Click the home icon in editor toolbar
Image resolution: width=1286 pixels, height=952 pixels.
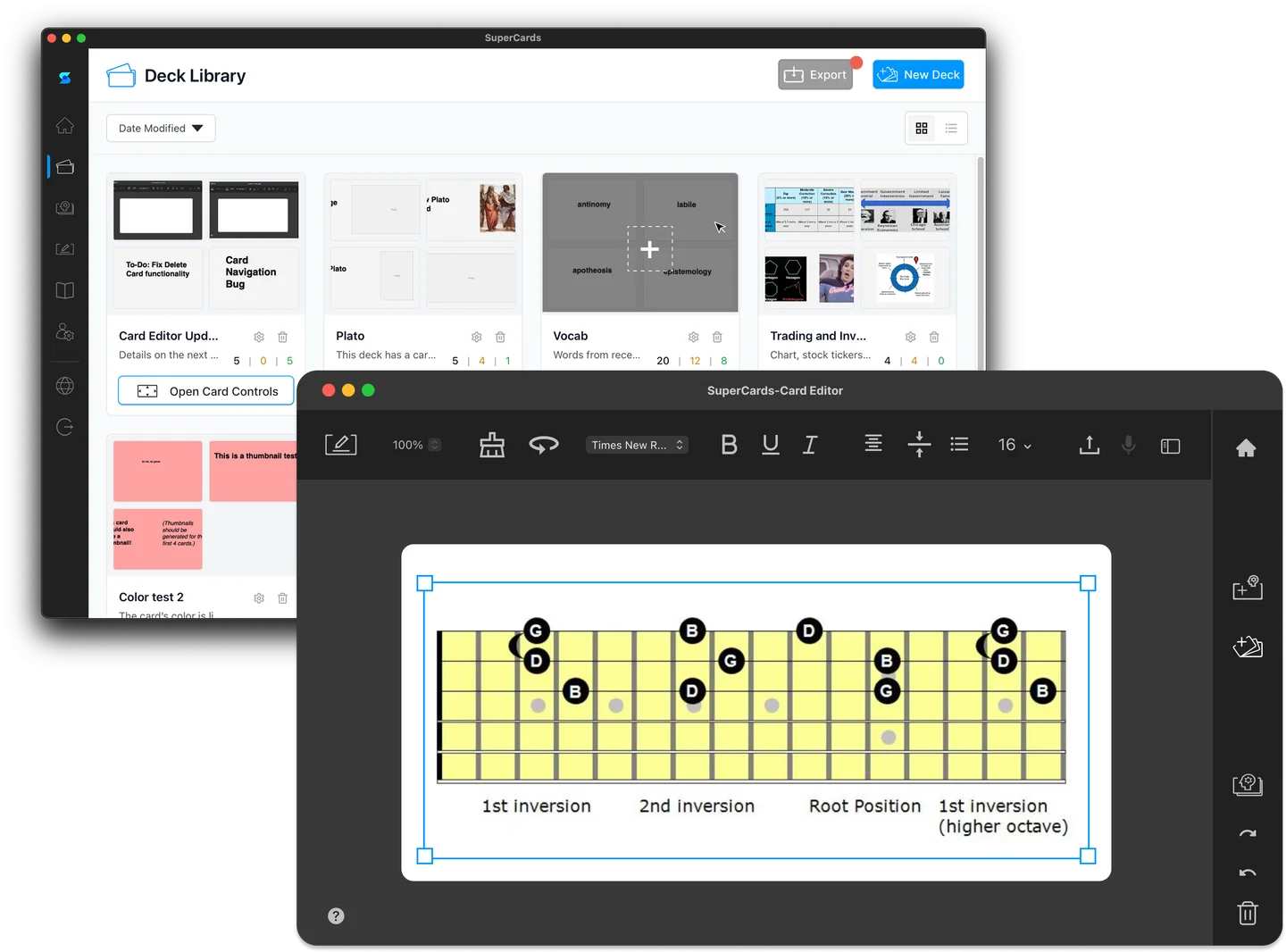pos(1247,449)
